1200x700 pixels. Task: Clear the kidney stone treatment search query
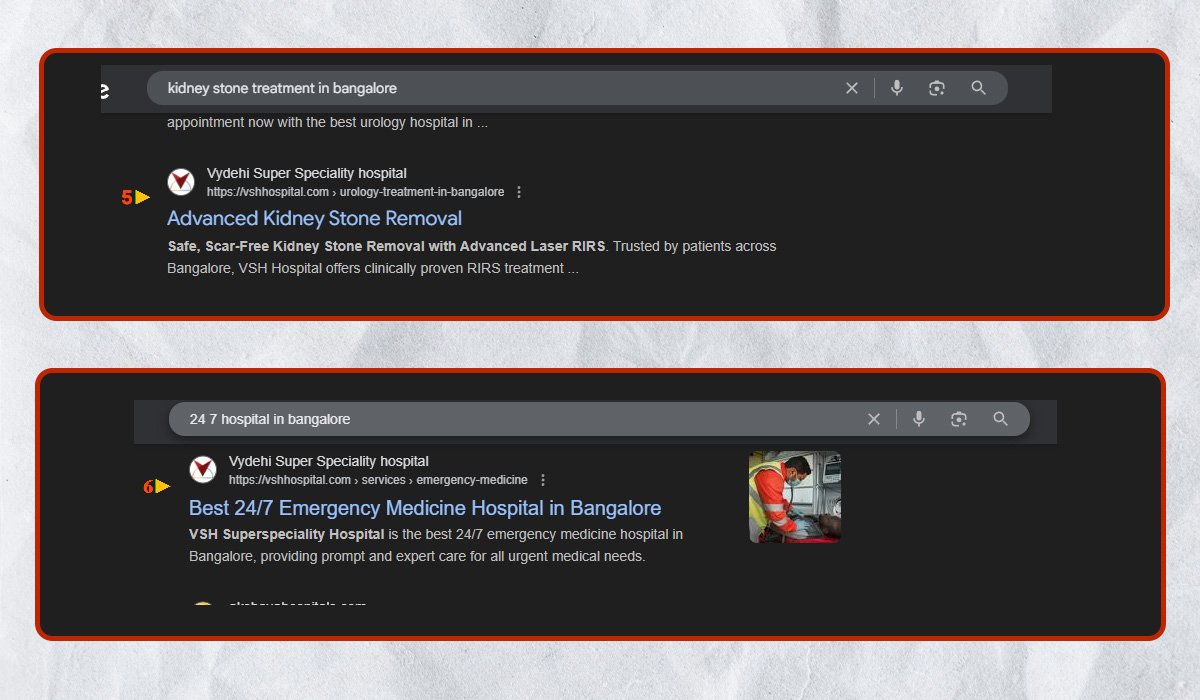[852, 88]
